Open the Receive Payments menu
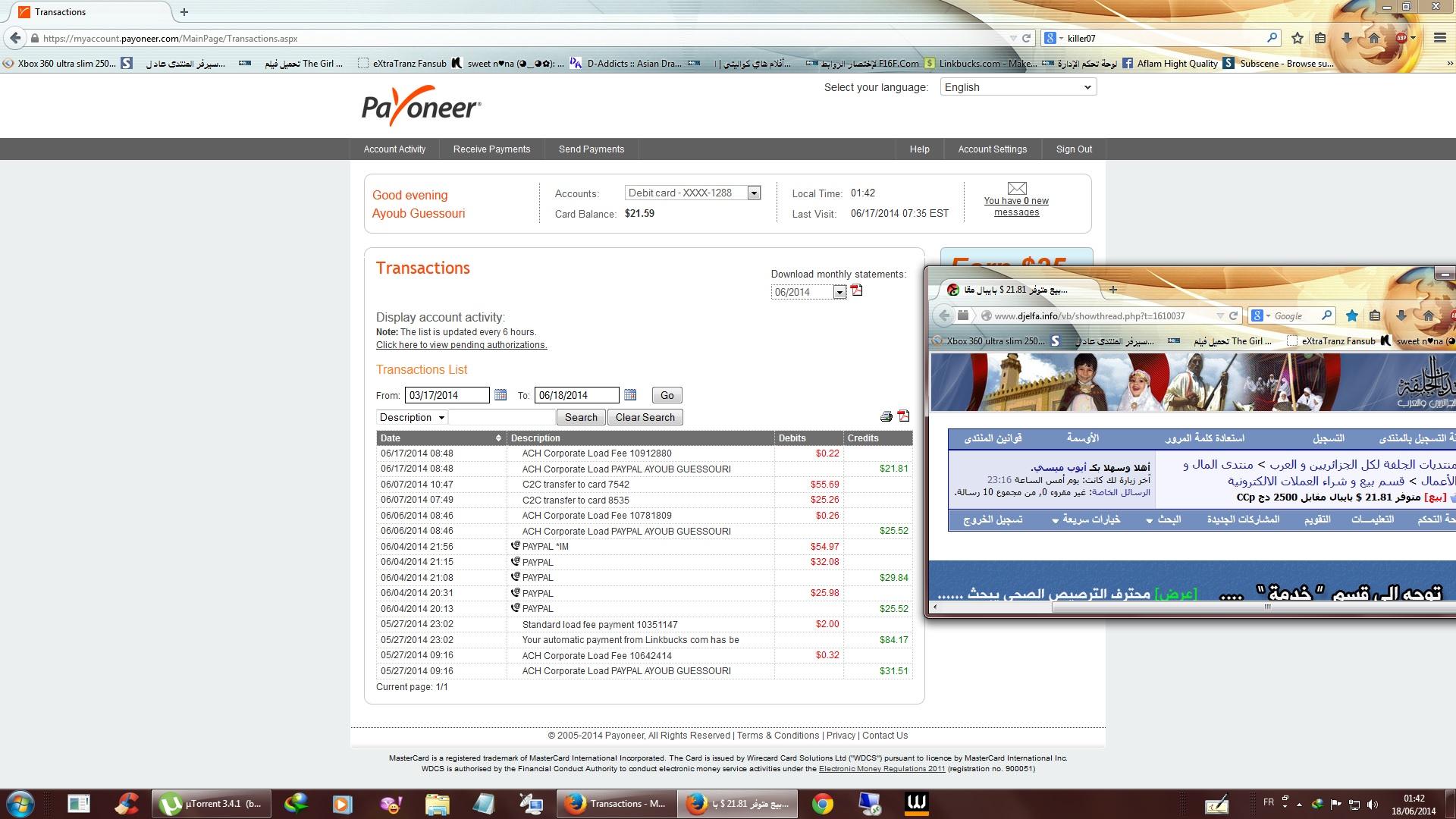 click(491, 149)
